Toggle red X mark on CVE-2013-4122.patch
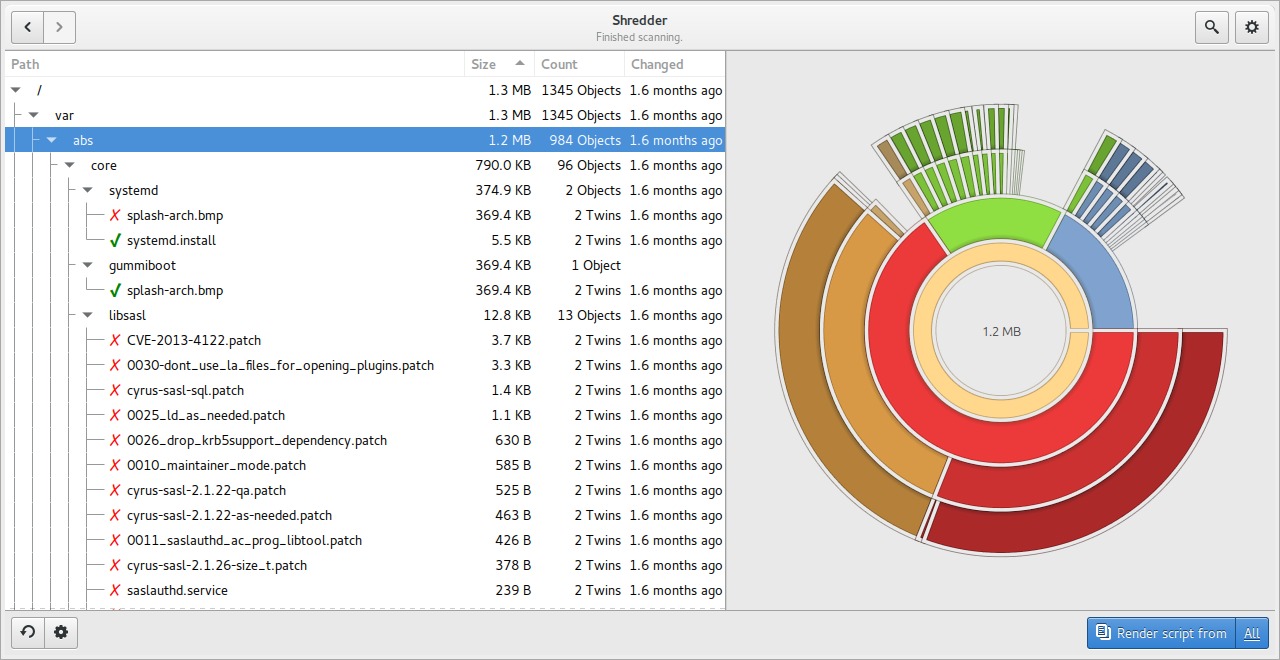The height and width of the screenshot is (660, 1280). click(116, 340)
